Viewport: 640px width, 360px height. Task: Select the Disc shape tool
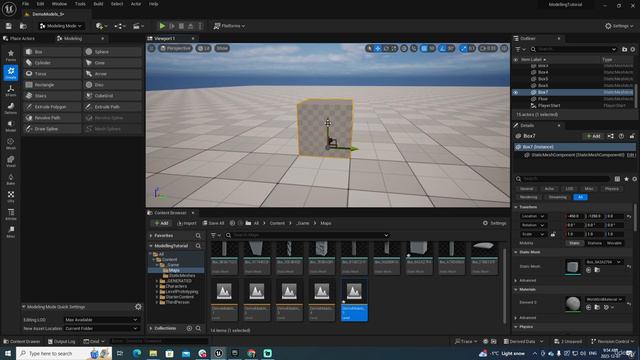pos(112,85)
